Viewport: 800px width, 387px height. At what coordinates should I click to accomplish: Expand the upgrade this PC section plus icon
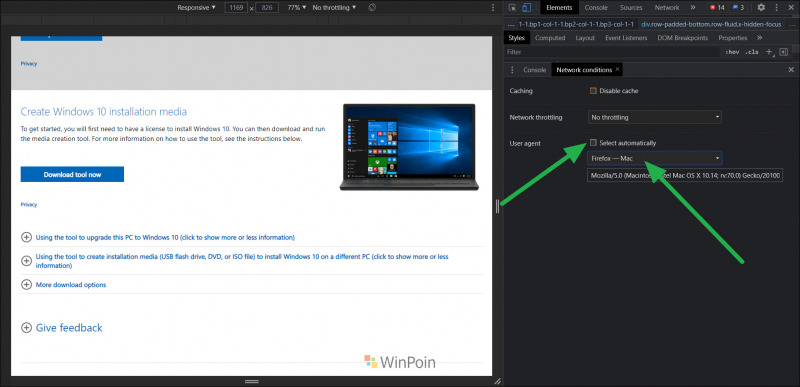pyautogui.click(x=26, y=238)
